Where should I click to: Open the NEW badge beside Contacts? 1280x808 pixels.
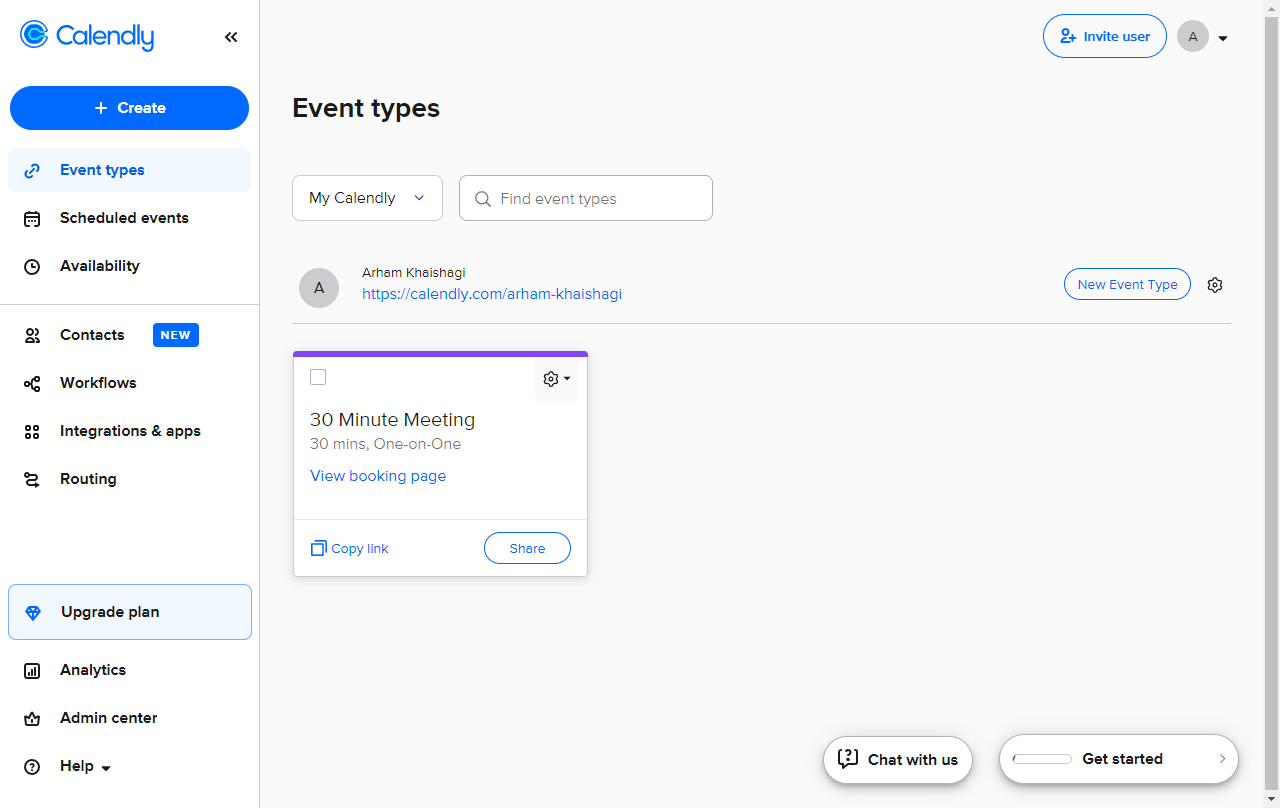coord(176,335)
